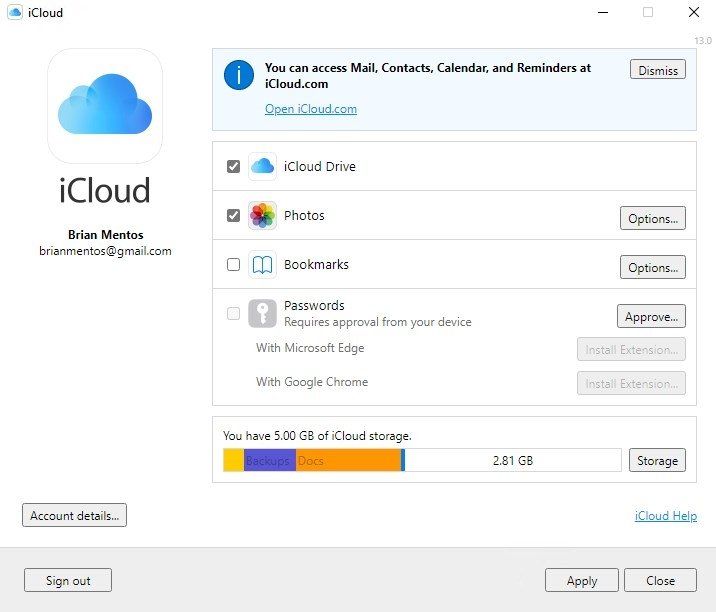Click the Brian Mentos account name

click(x=105, y=235)
